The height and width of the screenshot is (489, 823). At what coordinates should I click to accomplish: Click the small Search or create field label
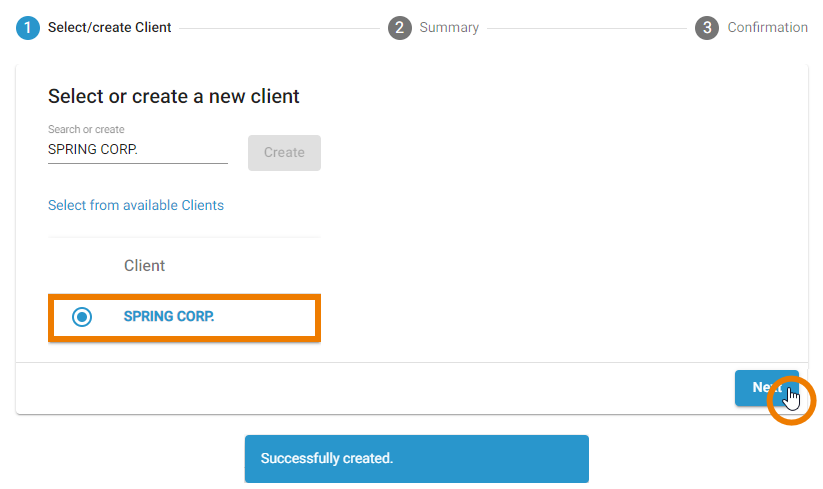tap(86, 130)
